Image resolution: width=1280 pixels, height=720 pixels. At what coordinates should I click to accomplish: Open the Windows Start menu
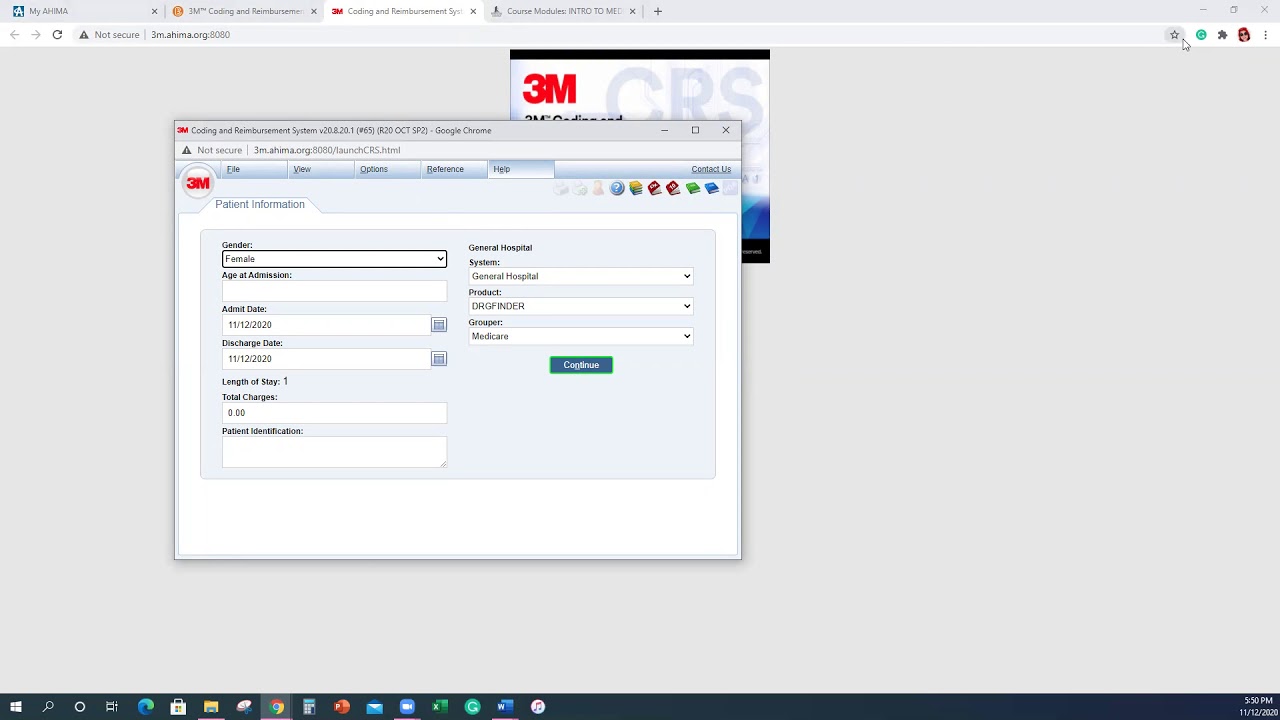coord(16,707)
